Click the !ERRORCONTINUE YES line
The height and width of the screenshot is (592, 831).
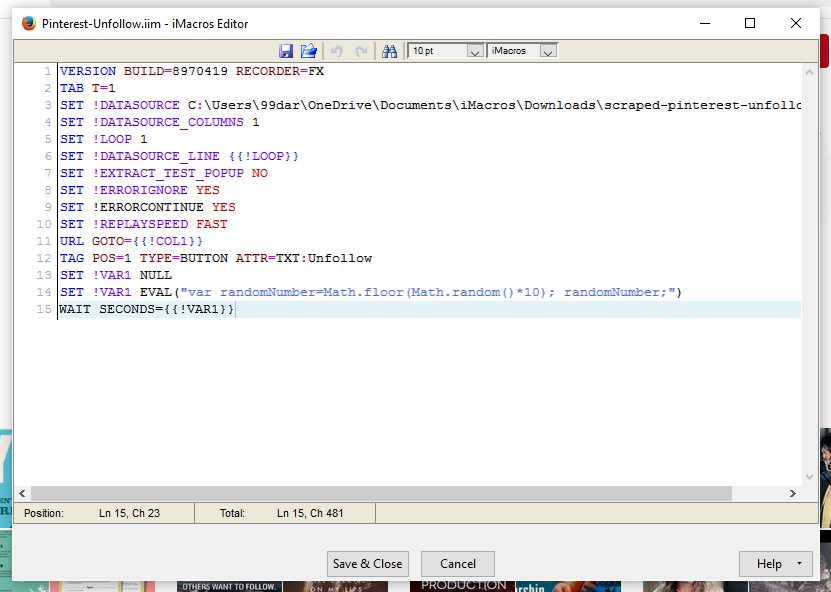point(147,207)
